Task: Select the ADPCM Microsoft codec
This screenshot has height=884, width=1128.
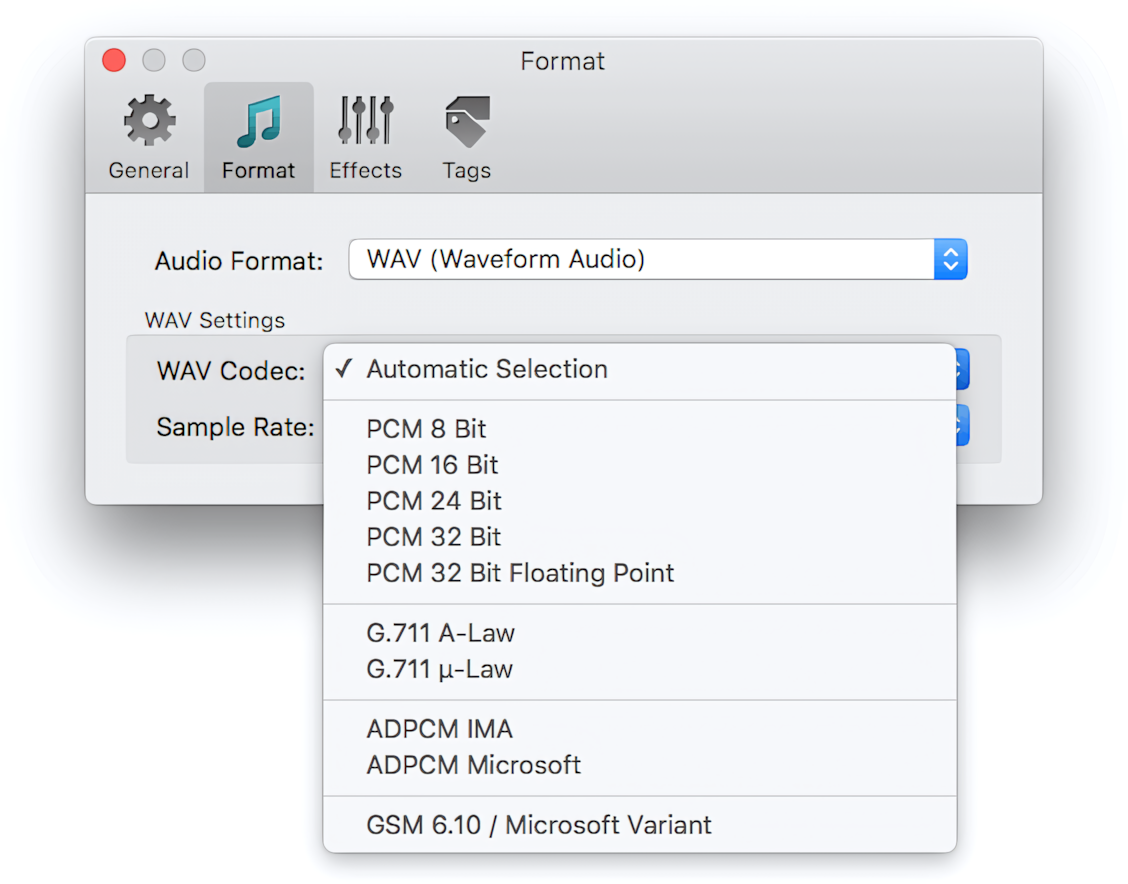Action: click(x=472, y=765)
